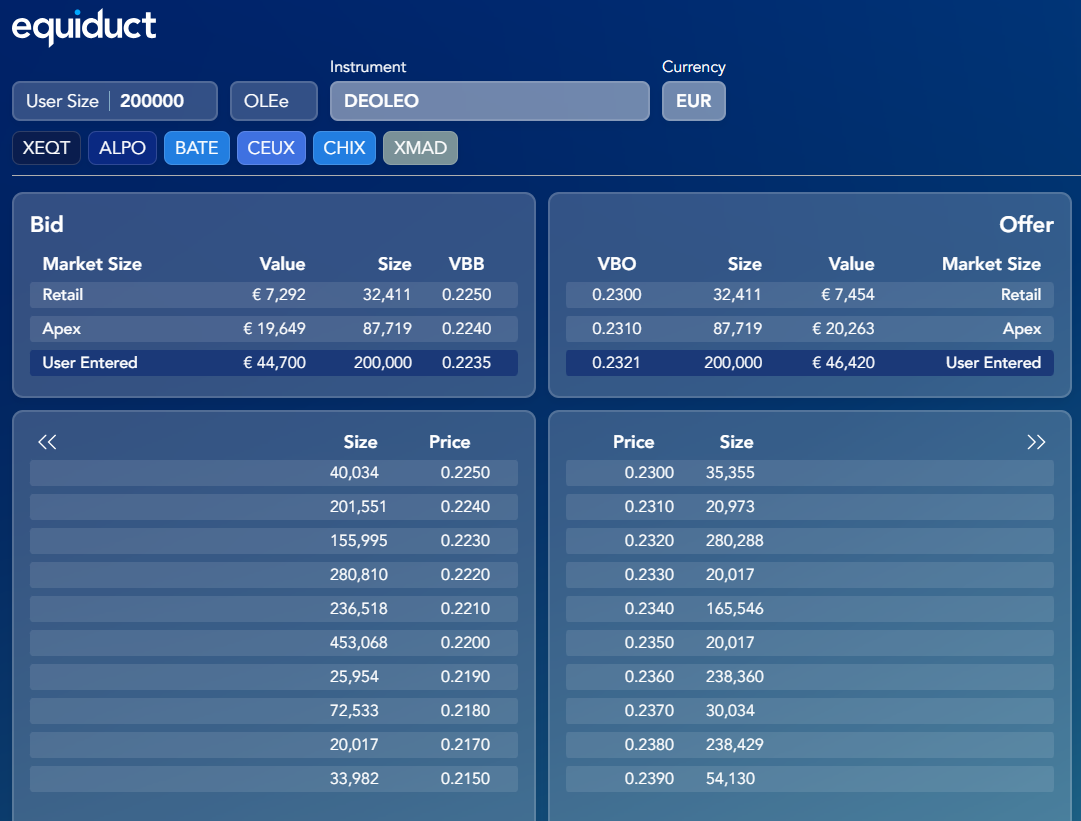Click VBO price 0.2321
This screenshot has height=821, width=1081.
pos(616,363)
